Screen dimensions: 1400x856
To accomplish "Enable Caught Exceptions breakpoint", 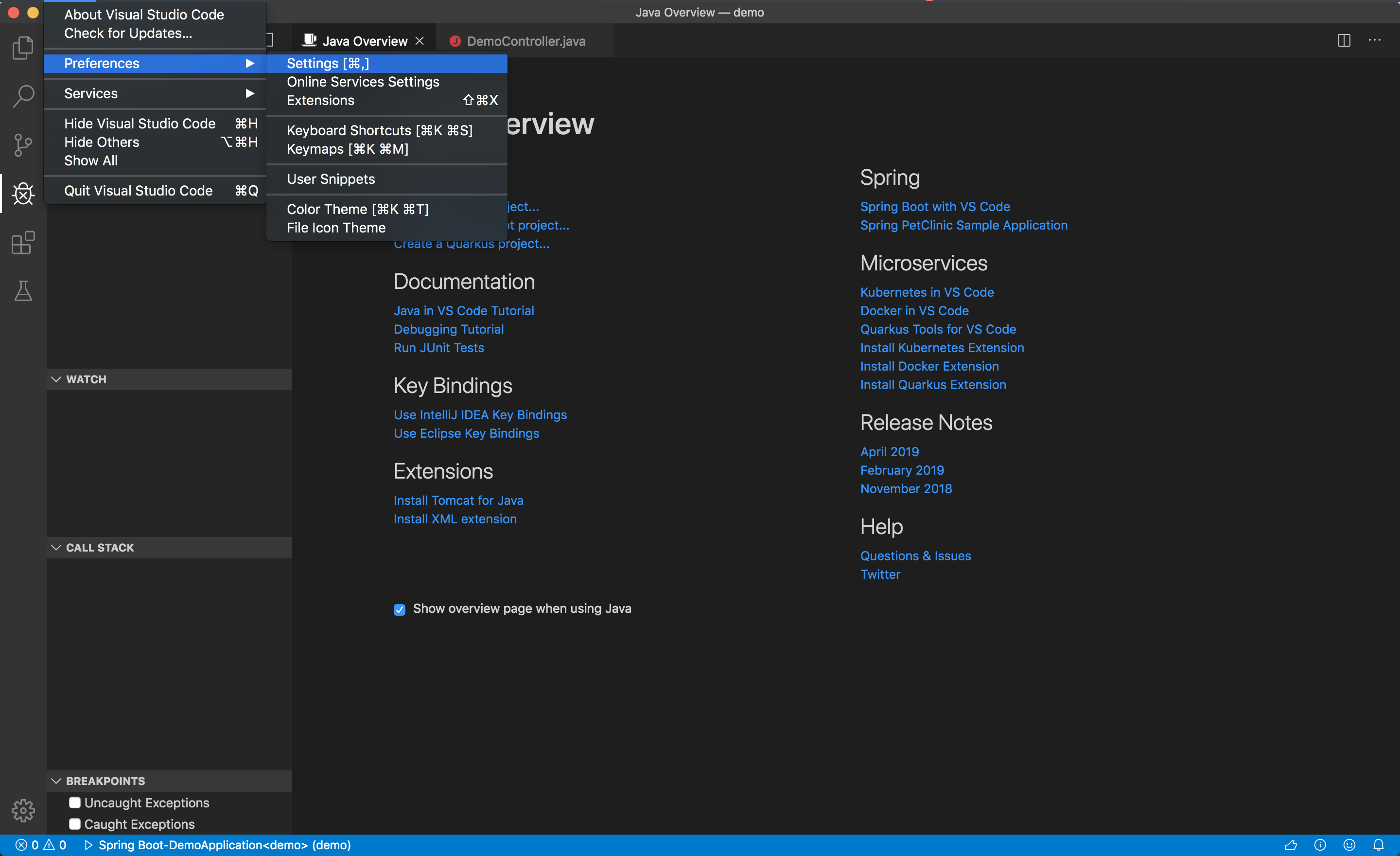I will tap(74, 823).
